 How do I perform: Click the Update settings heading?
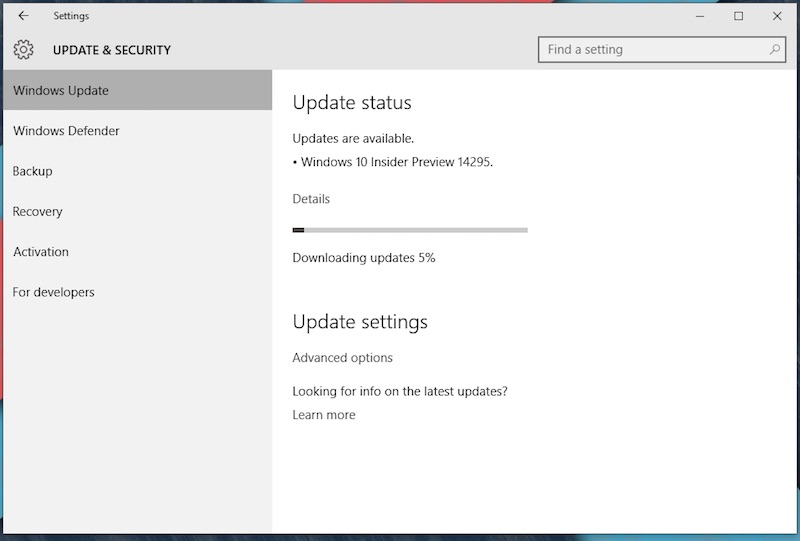coord(360,322)
